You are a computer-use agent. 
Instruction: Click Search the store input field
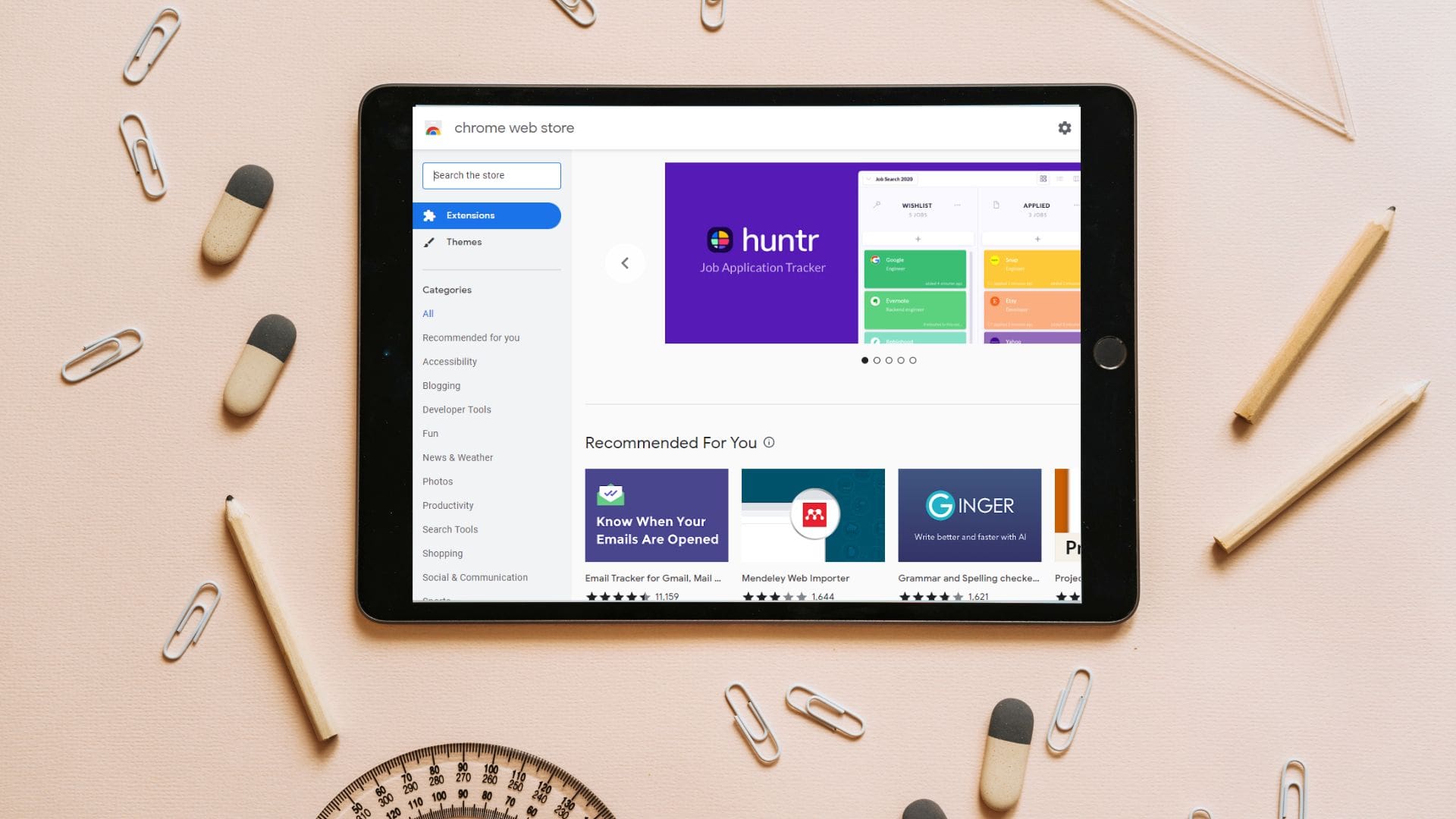[x=491, y=175]
